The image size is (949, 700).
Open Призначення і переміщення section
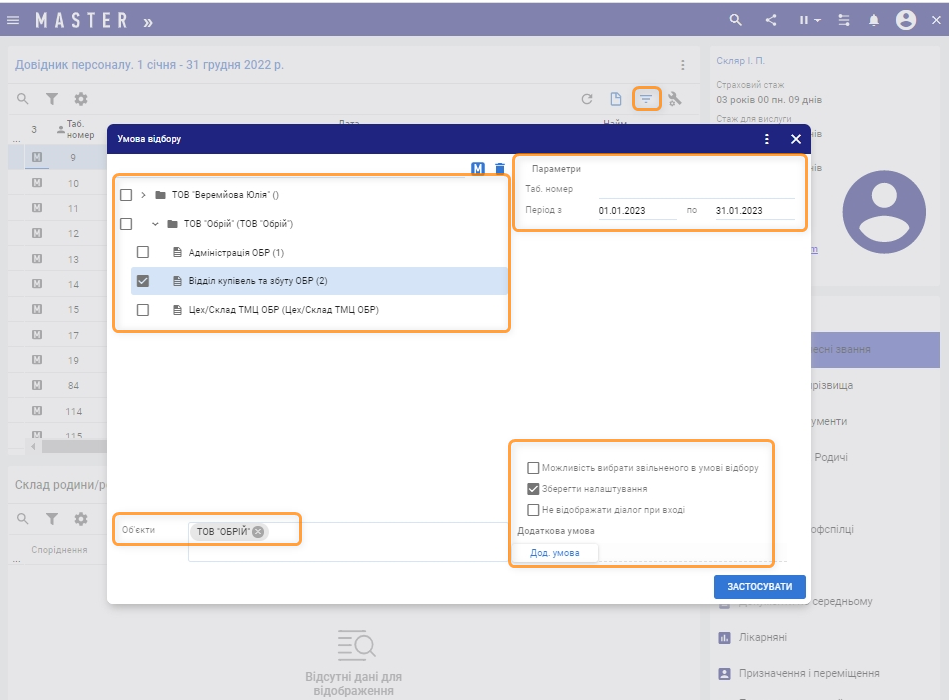click(x=808, y=673)
